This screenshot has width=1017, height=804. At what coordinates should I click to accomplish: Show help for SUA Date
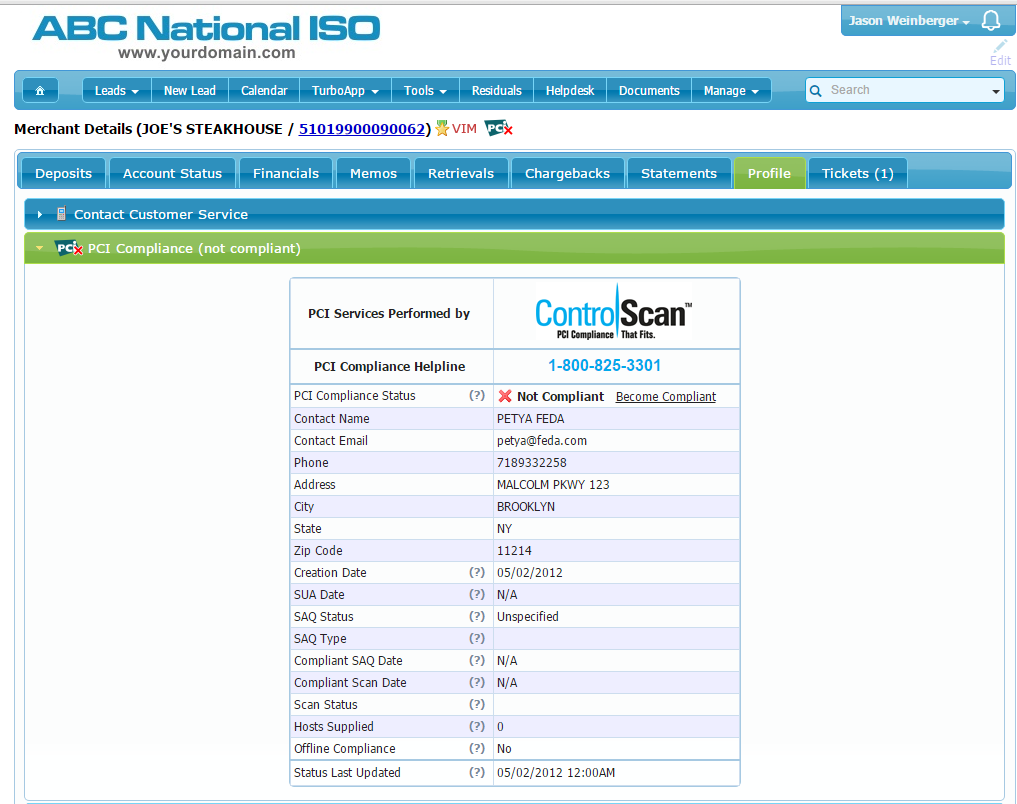[477, 594]
